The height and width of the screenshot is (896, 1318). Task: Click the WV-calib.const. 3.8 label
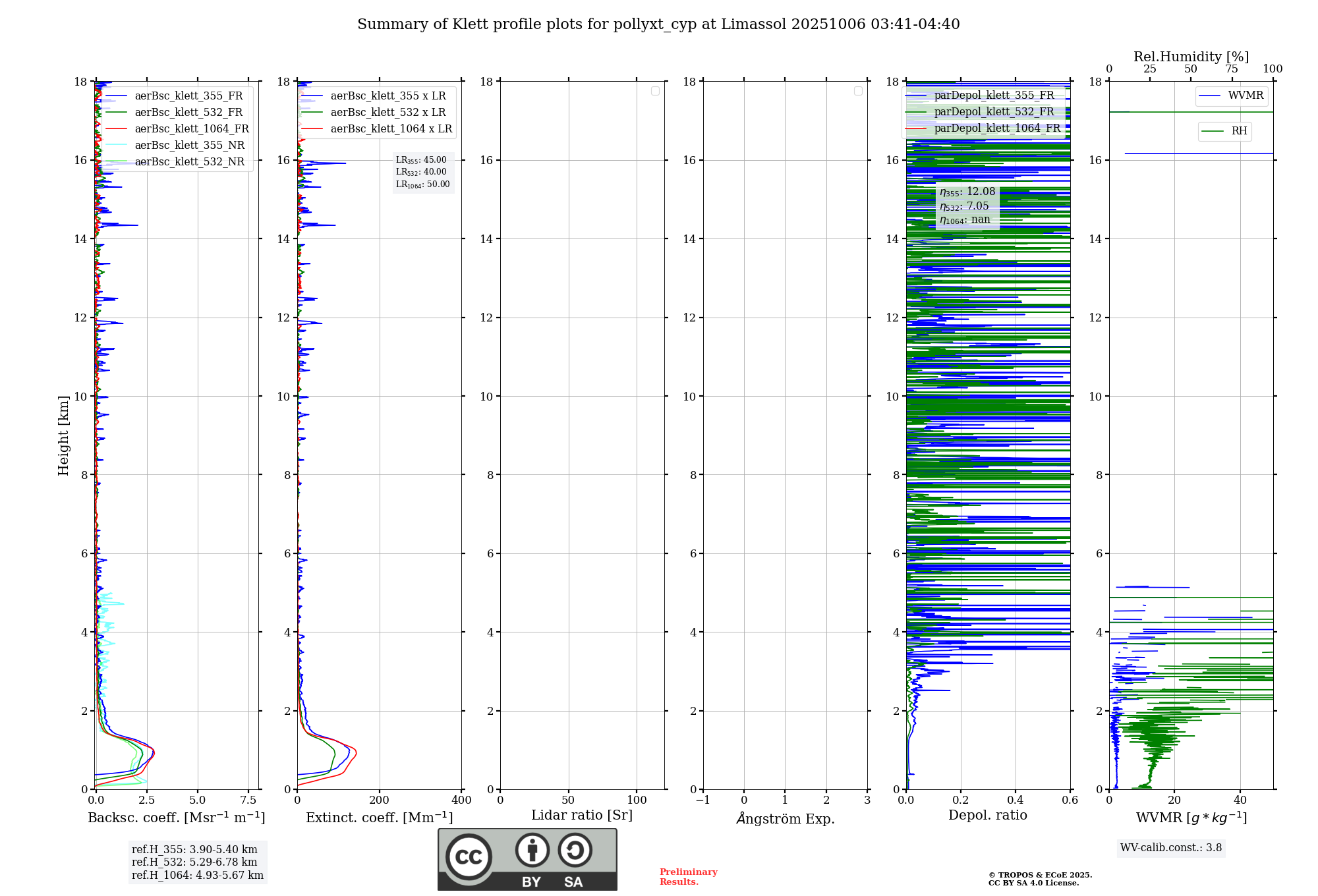(x=1170, y=848)
